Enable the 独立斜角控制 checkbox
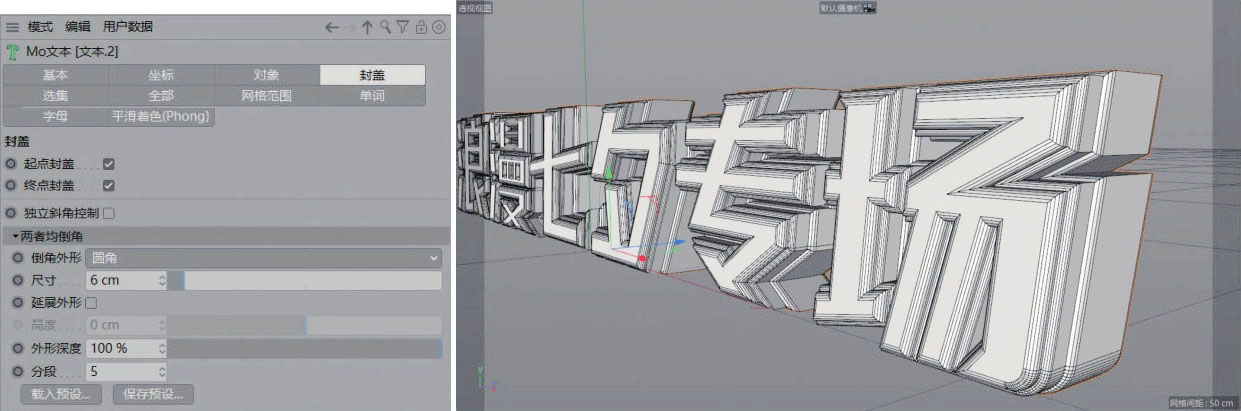This screenshot has width=1241, height=411. (109, 213)
